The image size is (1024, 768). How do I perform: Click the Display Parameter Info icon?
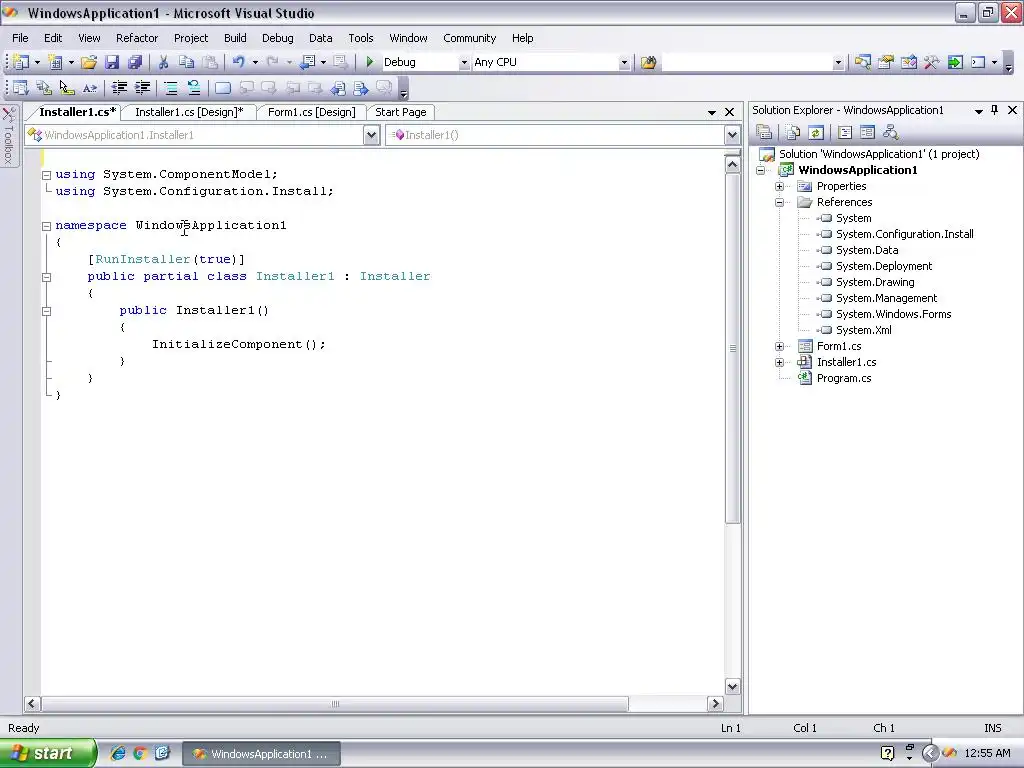(x=44, y=88)
